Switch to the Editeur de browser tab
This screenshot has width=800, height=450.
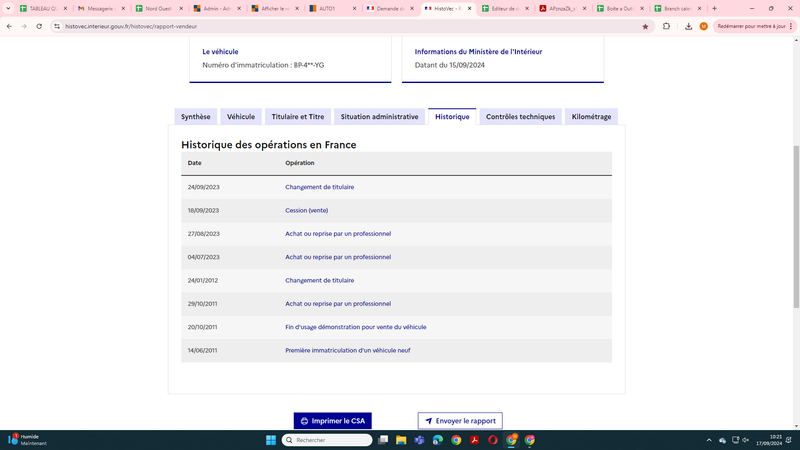pyautogui.click(x=505, y=9)
